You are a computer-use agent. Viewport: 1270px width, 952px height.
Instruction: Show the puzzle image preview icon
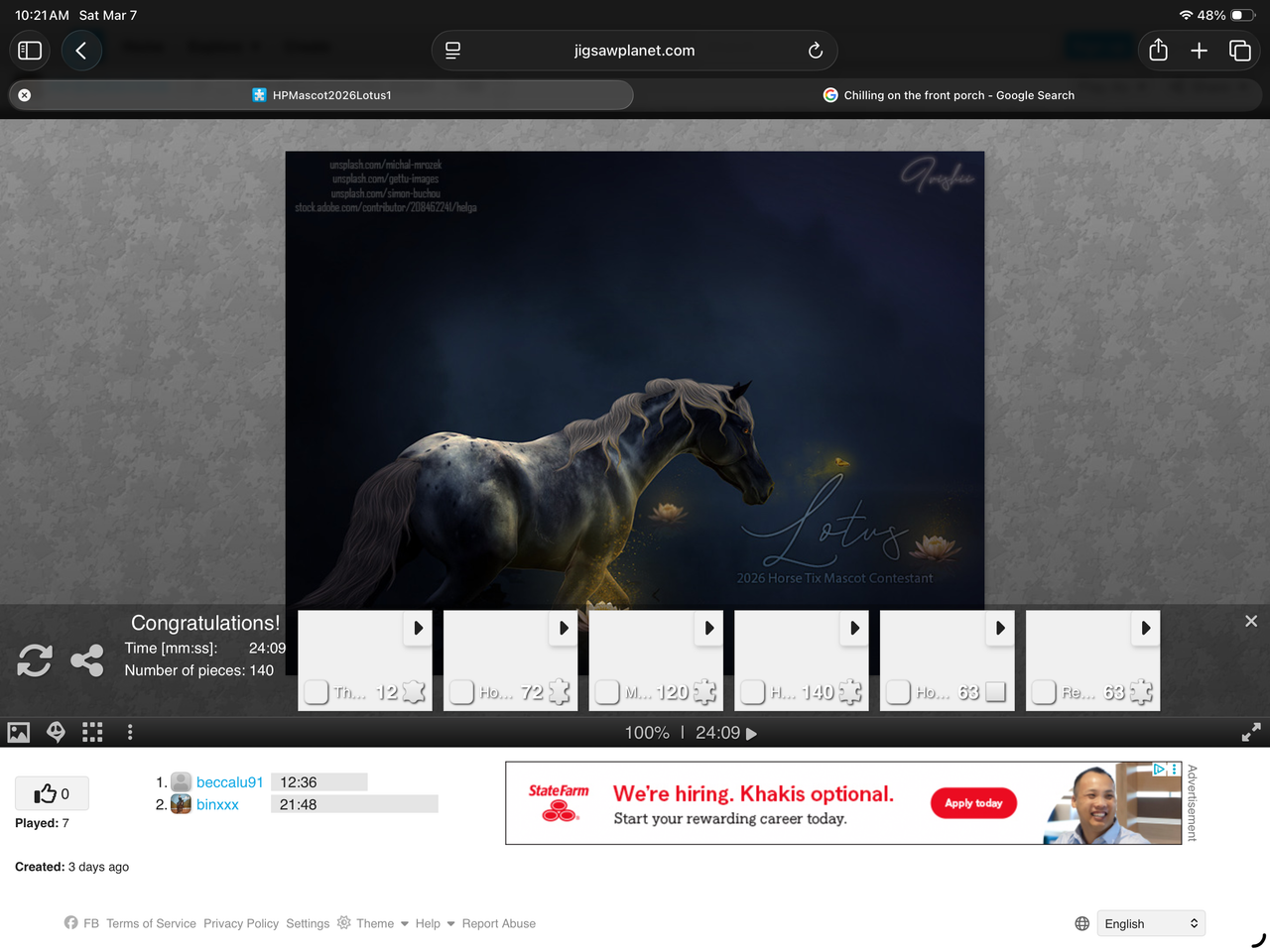click(19, 733)
